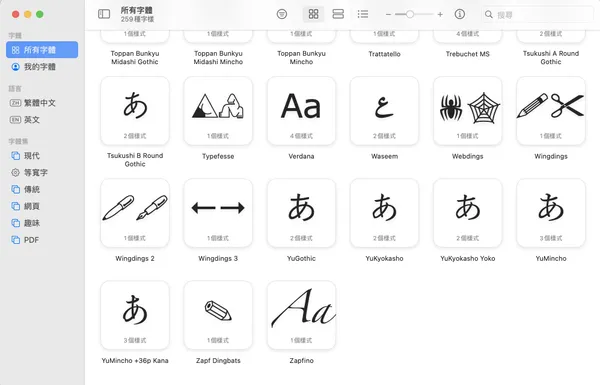Show font info panel

click(x=460, y=14)
